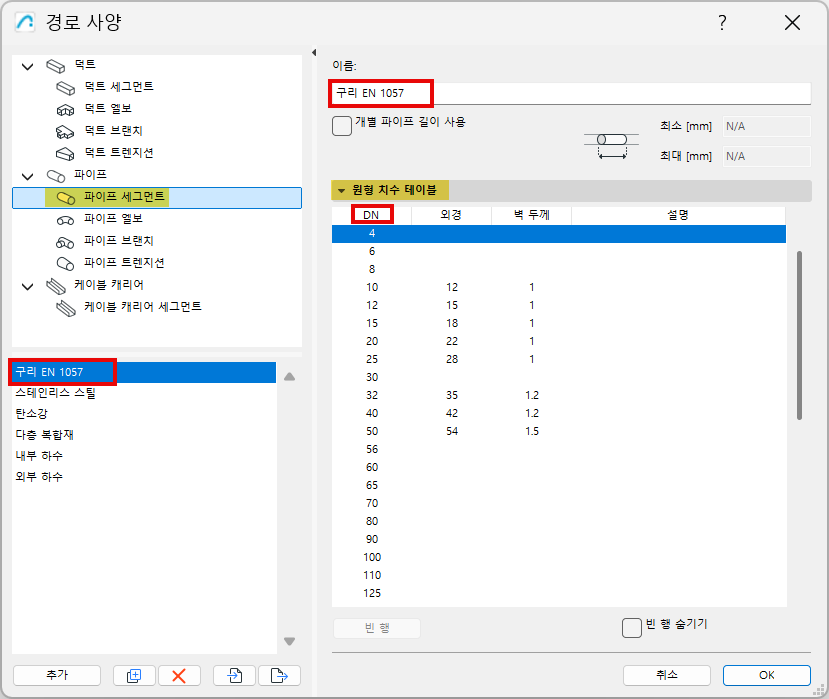This screenshot has height=699, width=829.
Task: Click the 외경 column header
Action: click(452, 215)
